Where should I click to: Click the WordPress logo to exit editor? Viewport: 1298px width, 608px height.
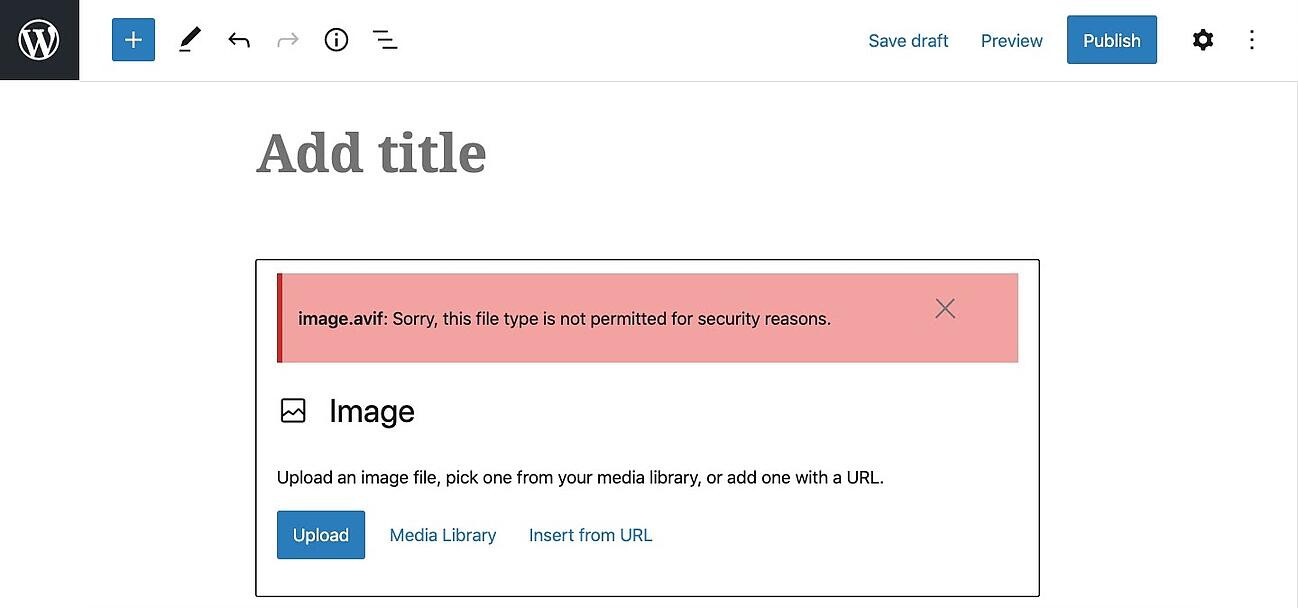39,40
